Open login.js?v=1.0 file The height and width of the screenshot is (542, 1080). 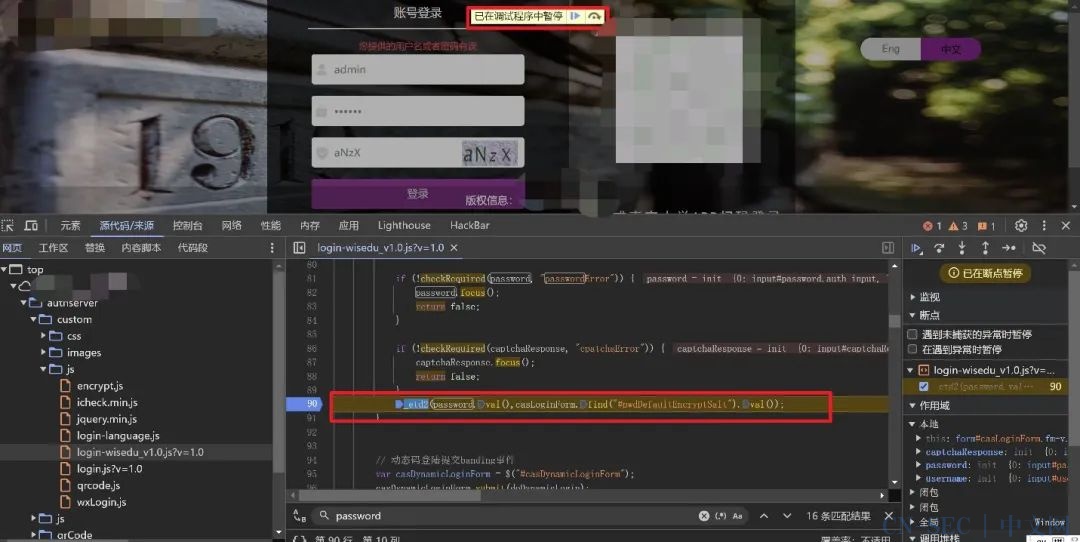110,468
